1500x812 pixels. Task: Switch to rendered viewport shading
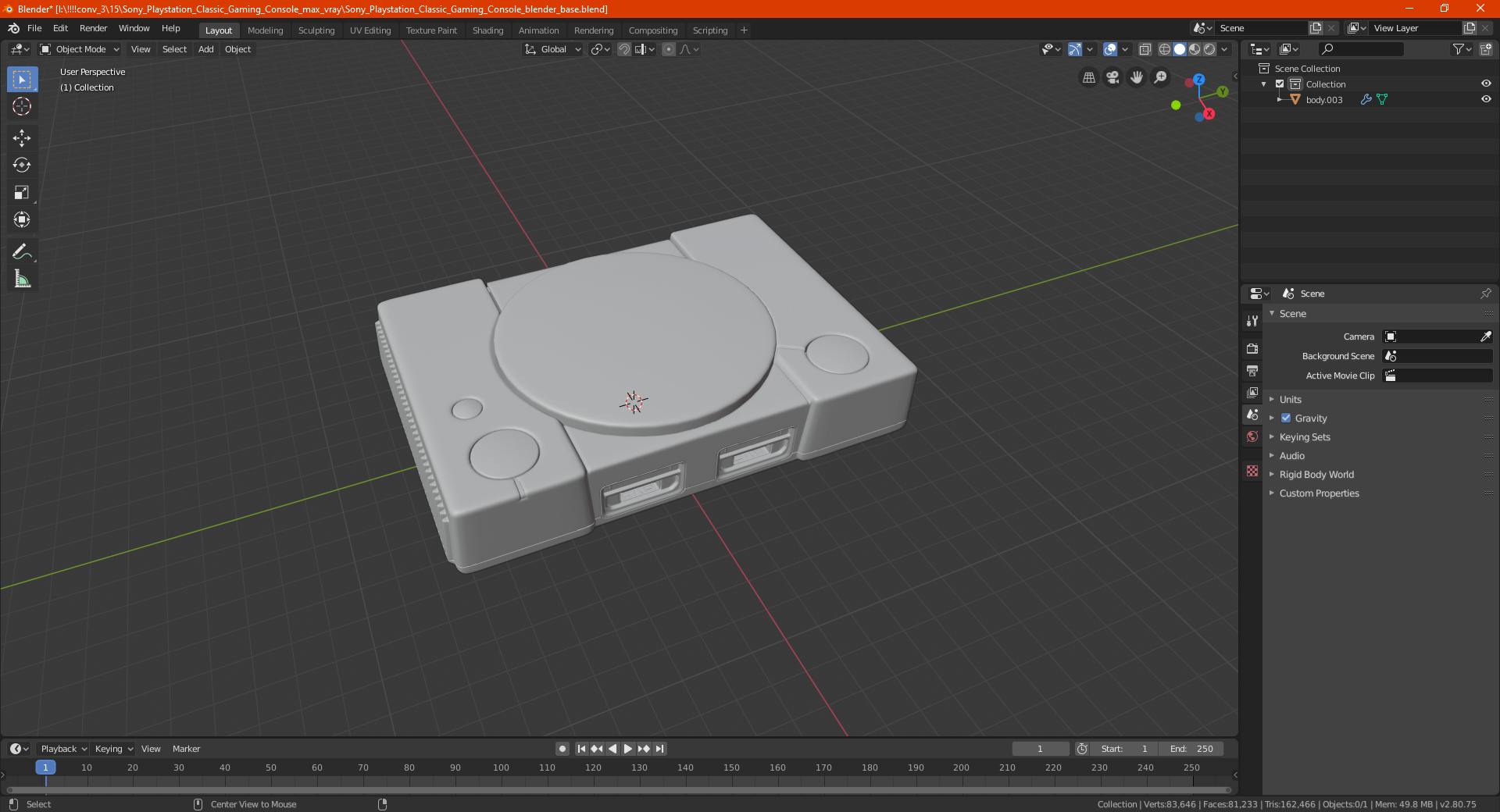(1209, 49)
